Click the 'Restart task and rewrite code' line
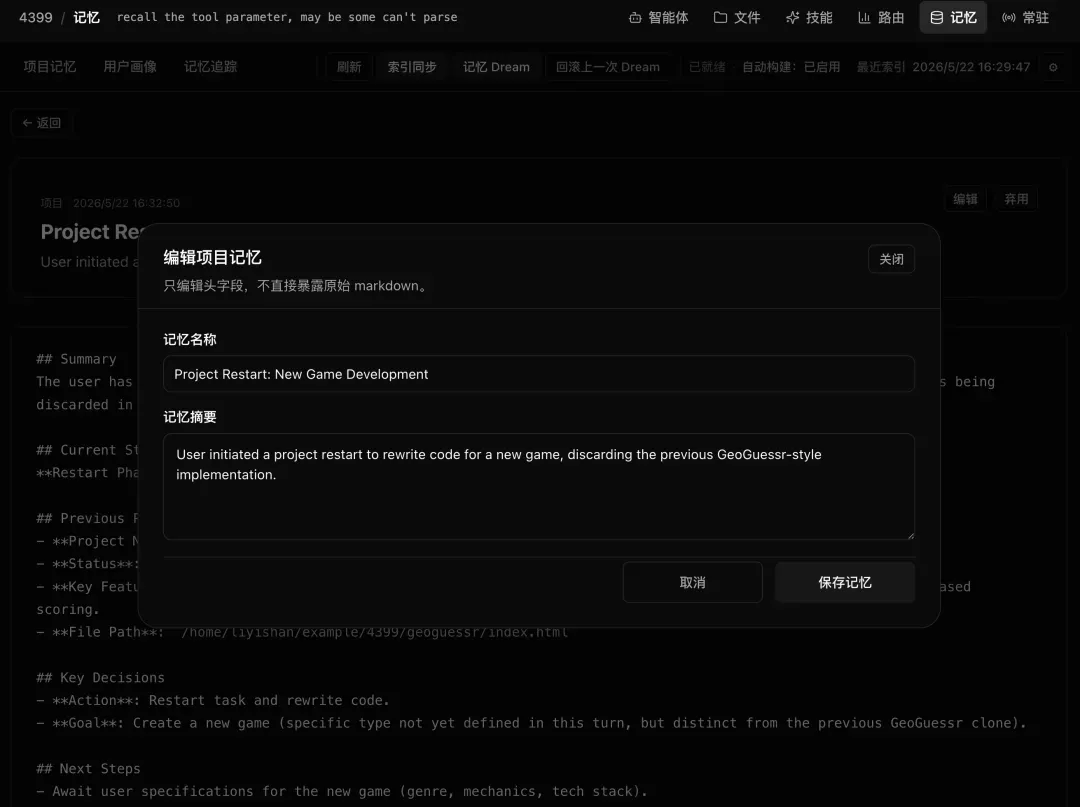1080x807 pixels. click(x=213, y=700)
